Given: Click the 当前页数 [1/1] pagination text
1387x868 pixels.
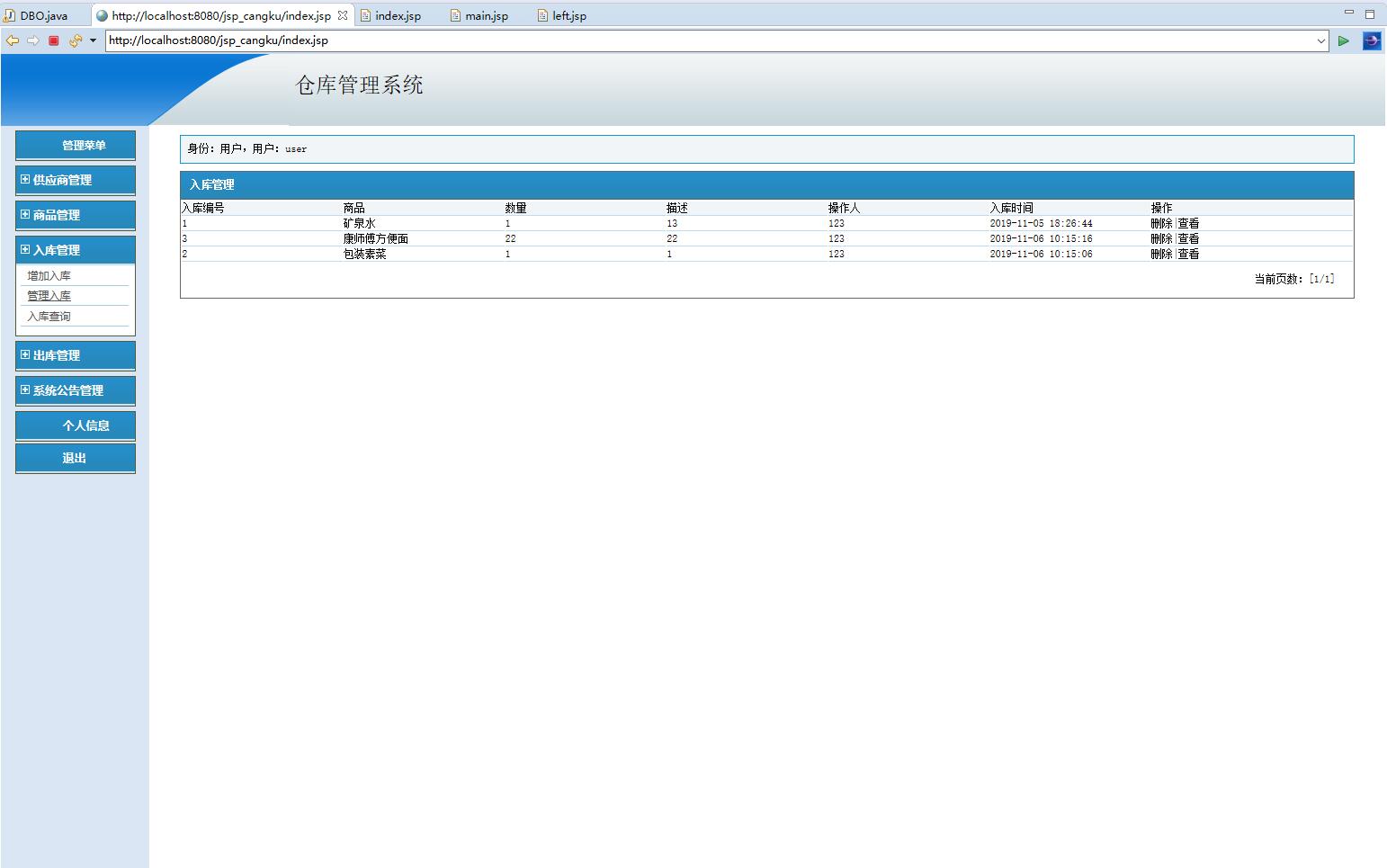Looking at the screenshot, I should (x=1294, y=279).
